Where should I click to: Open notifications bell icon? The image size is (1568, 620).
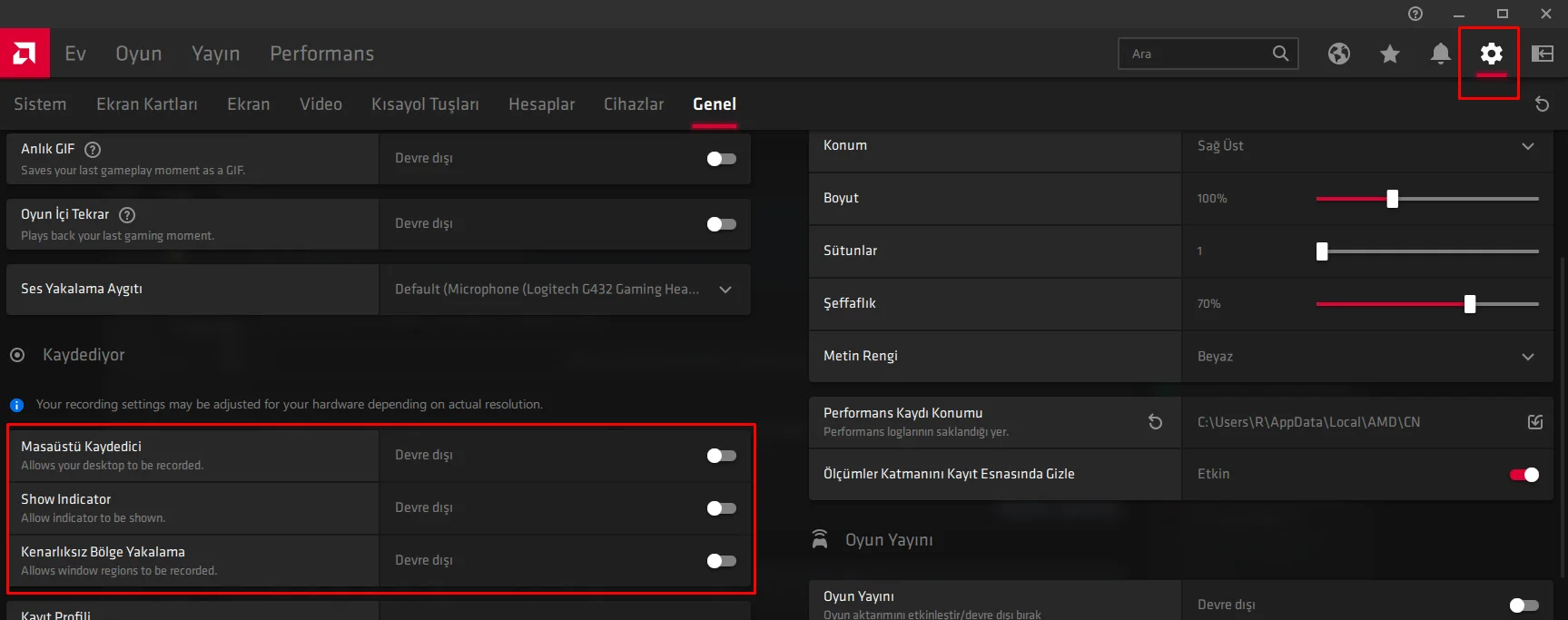pyautogui.click(x=1440, y=54)
